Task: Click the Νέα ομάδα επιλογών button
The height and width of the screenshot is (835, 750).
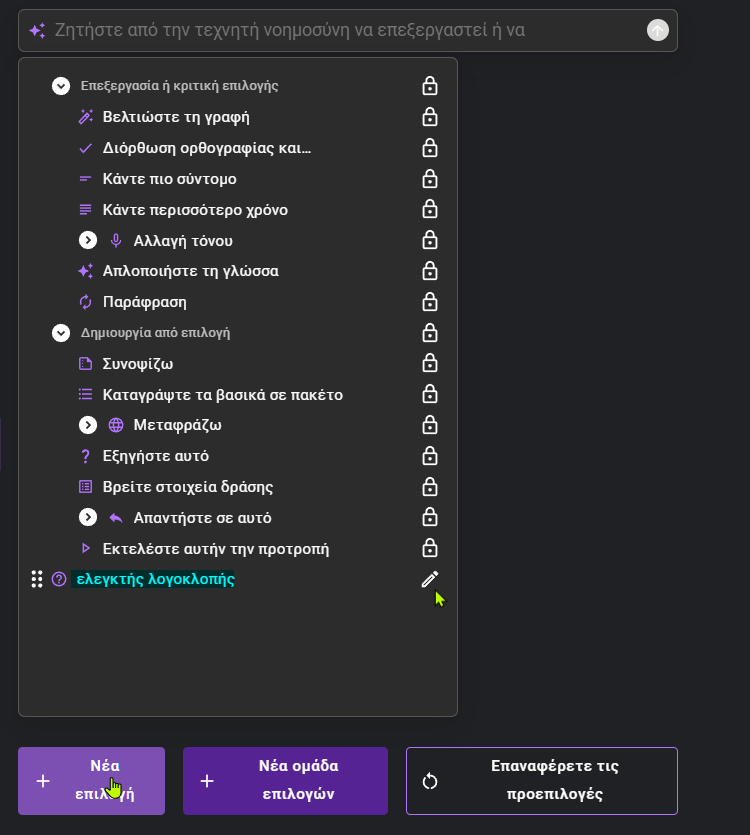Action: tap(286, 781)
